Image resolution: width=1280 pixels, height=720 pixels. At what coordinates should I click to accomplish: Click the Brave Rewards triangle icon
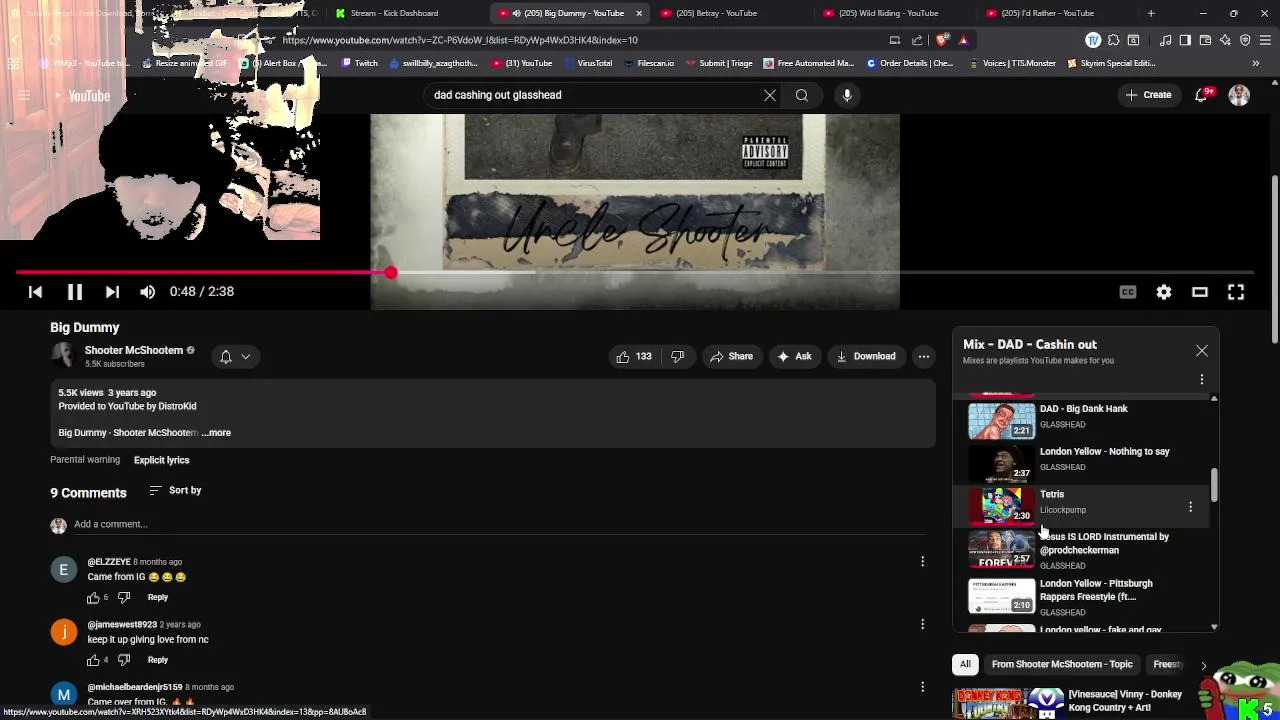[x=963, y=40]
